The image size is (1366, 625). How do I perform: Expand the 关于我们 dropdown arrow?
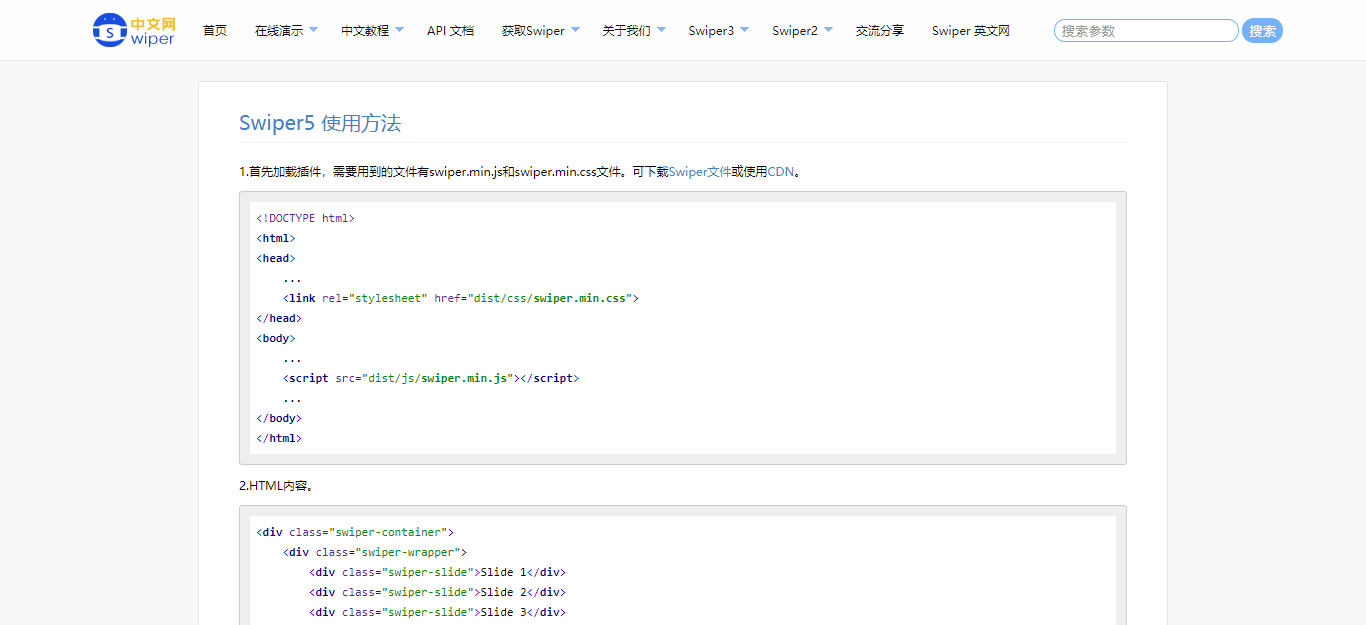coord(661,30)
